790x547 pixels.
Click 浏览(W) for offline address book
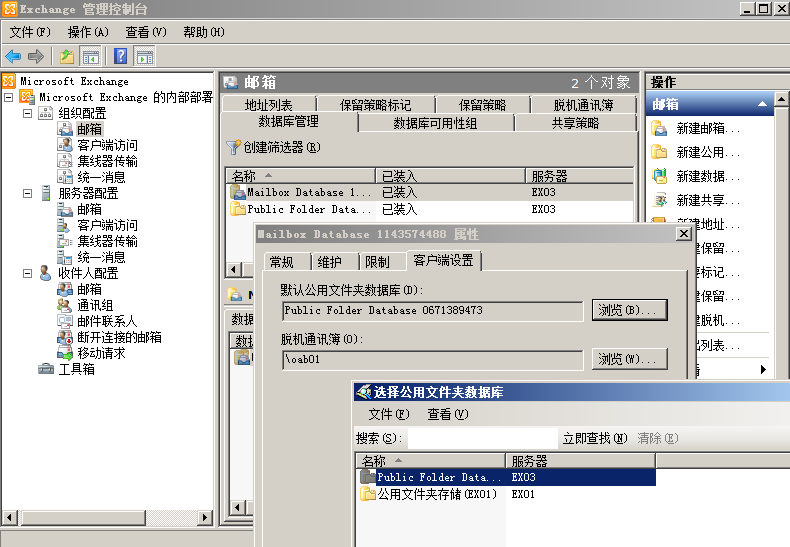[630, 359]
